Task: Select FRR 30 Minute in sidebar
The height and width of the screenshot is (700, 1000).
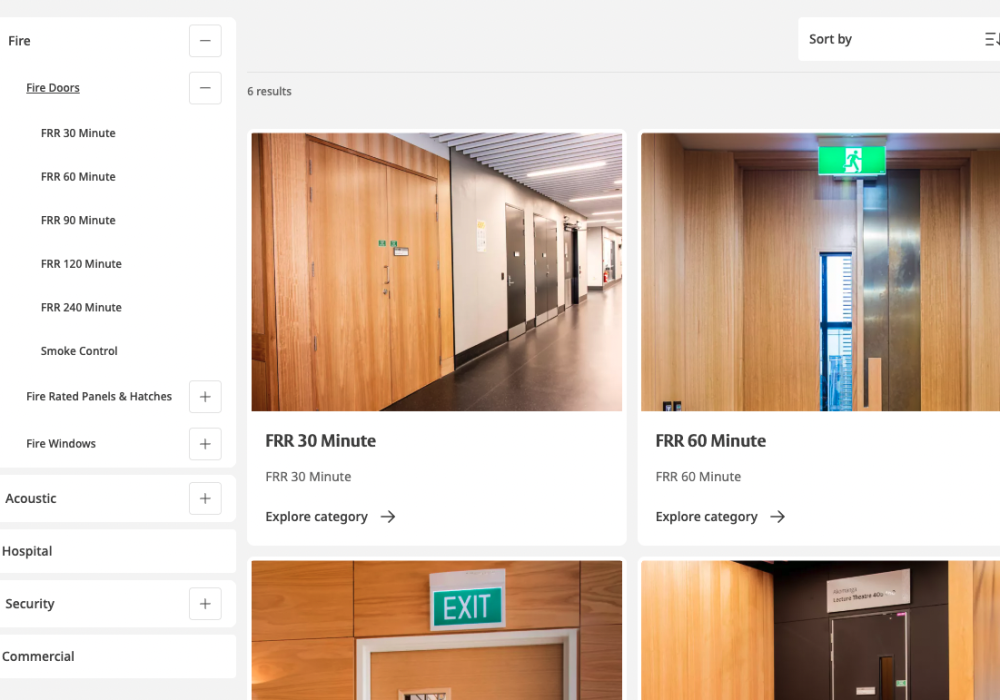Action: point(78,133)
